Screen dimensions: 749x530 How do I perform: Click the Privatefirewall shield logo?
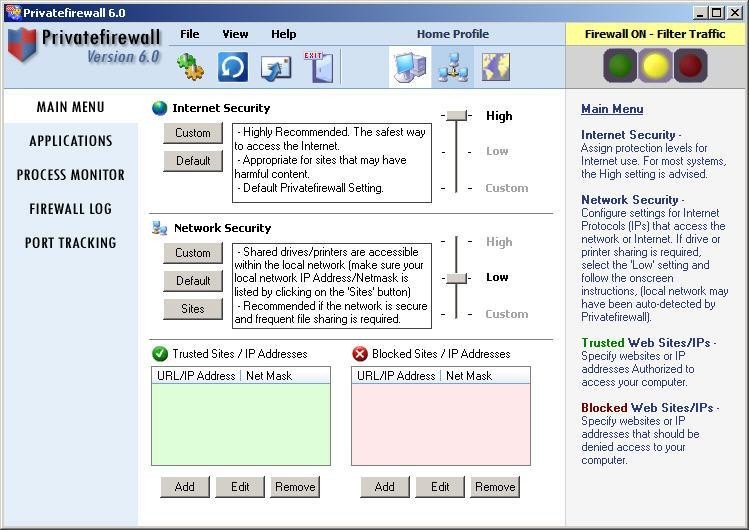pos(22,45)
